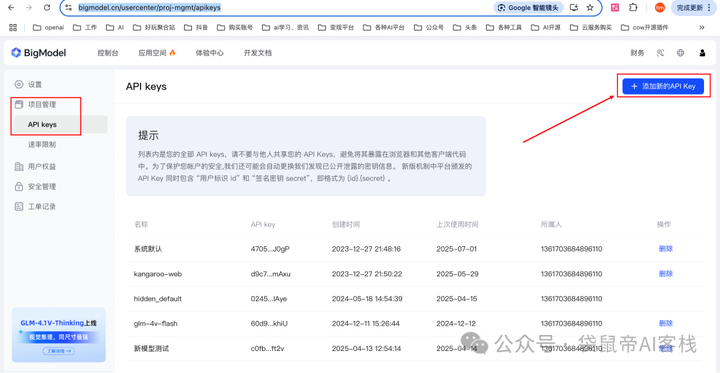
Task: Click the 上次使用时间 column header
Action: pos(457,225)
